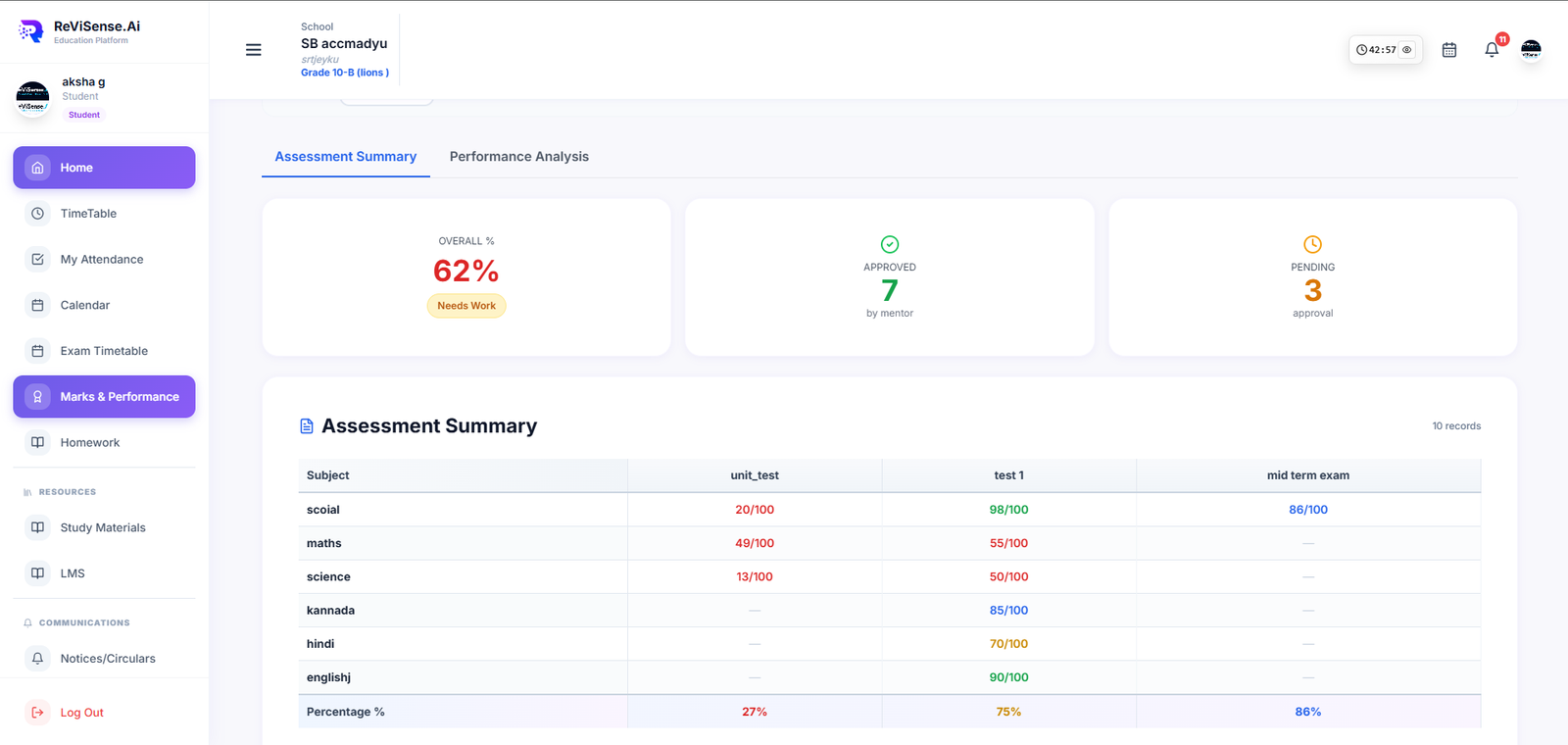Toggle the hamburger sidebar menu

click(x=254, y=50)
